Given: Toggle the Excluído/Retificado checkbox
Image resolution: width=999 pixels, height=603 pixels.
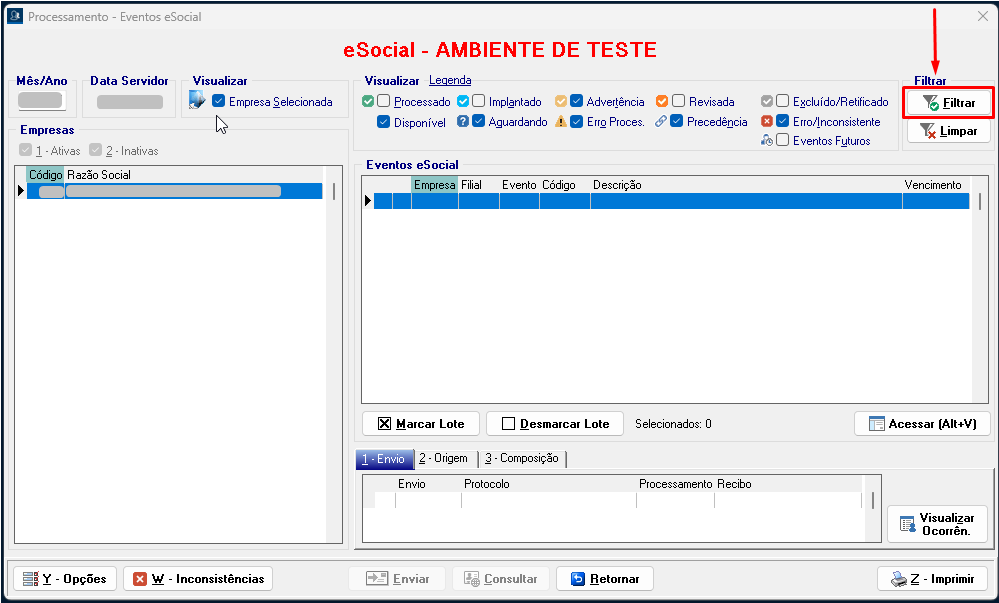Looking at the screenshot, I should coord(783,102).
